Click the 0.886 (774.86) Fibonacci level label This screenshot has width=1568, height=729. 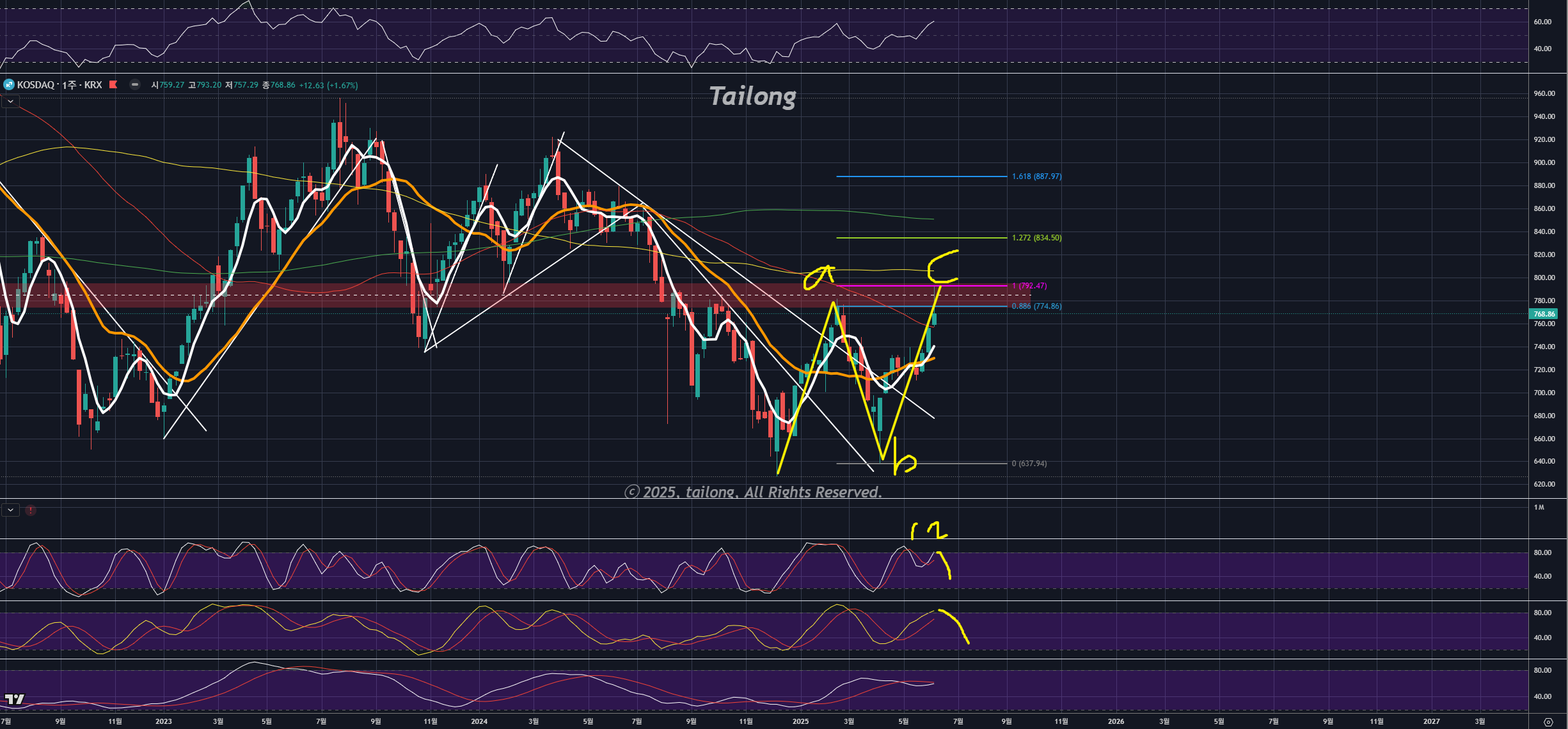[1036, 306]
